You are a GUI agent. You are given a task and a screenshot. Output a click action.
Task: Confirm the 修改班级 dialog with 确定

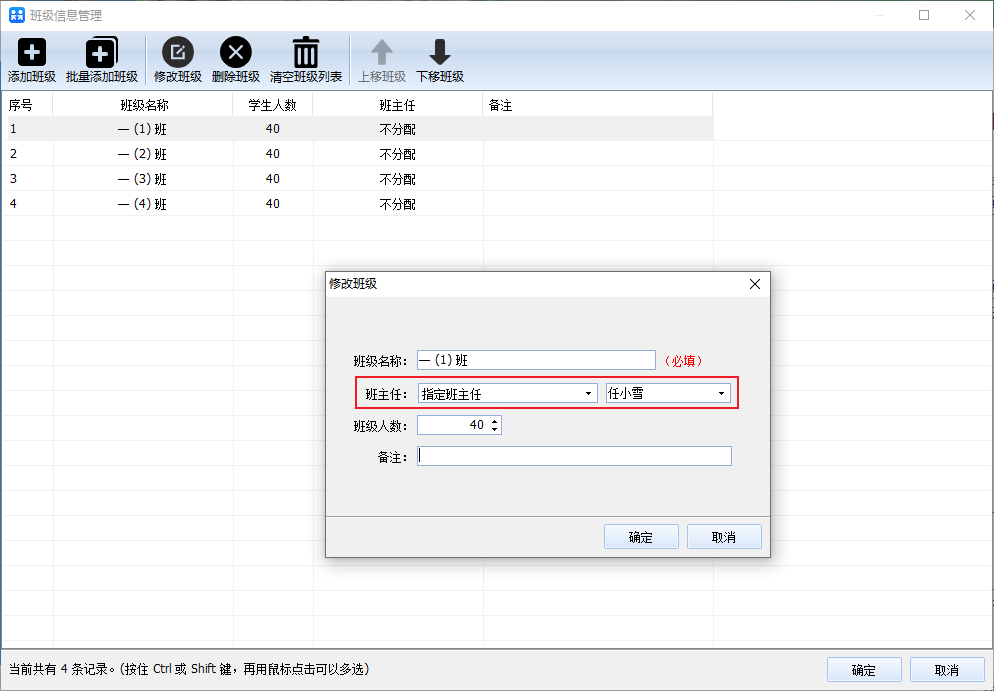tap(641, 537)
